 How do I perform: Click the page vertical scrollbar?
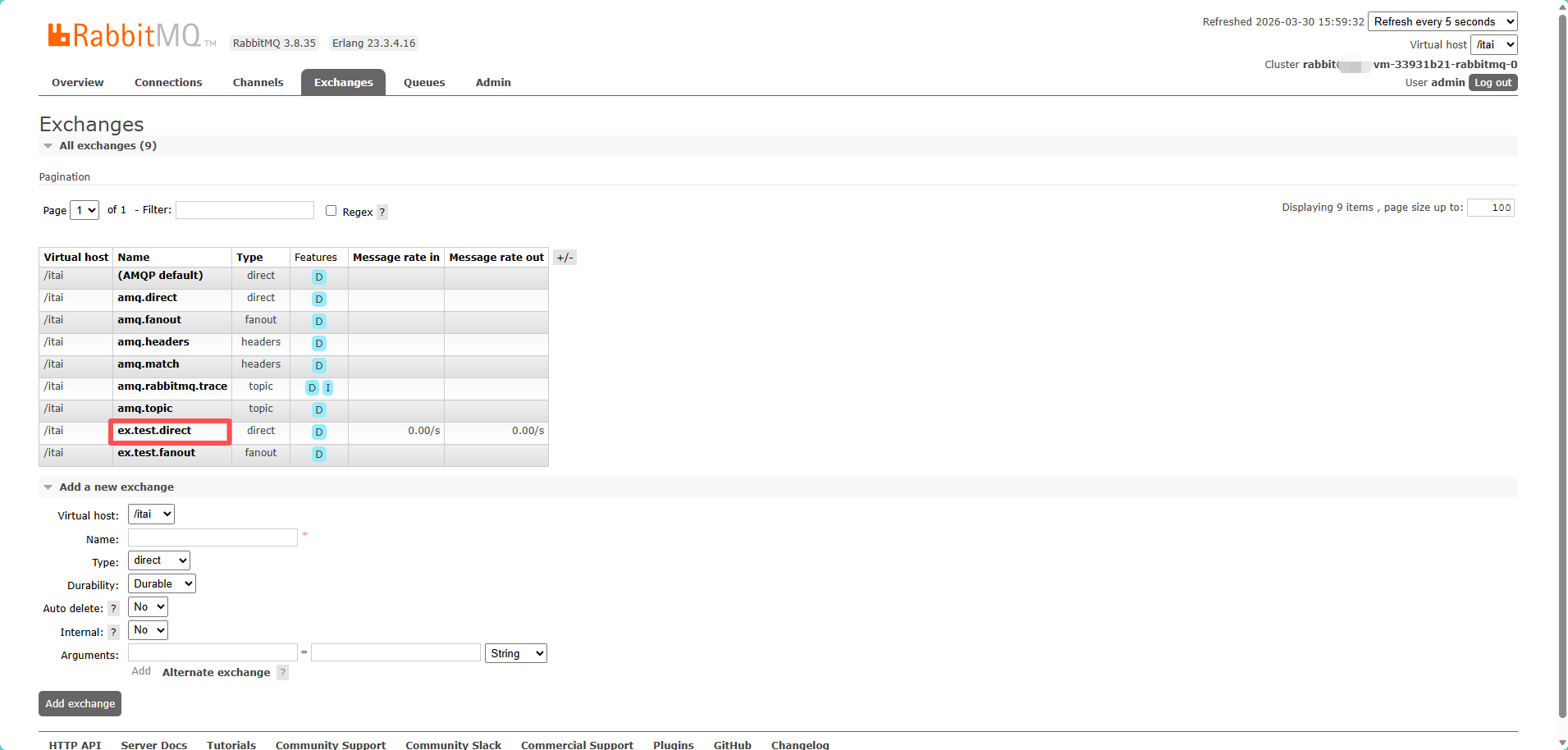tap(1562, 365)
